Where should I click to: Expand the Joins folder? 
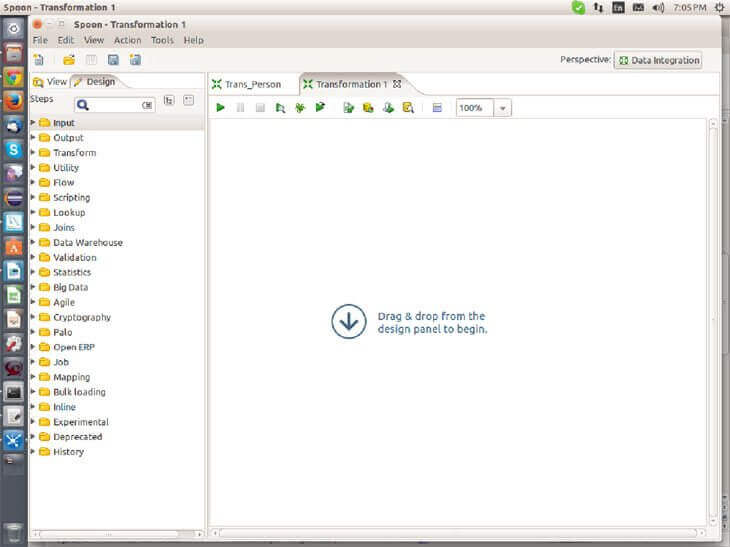[33, 227]
